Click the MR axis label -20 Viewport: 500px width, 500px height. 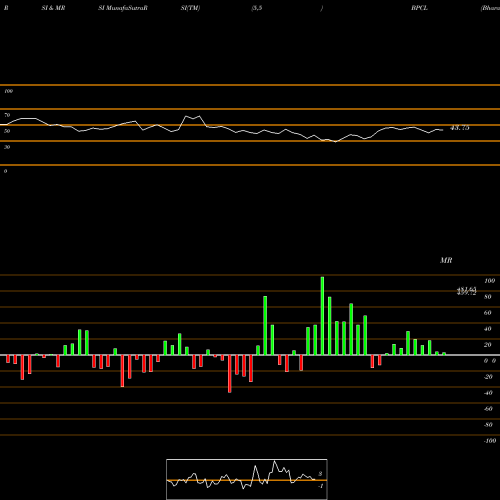point(488,377)
